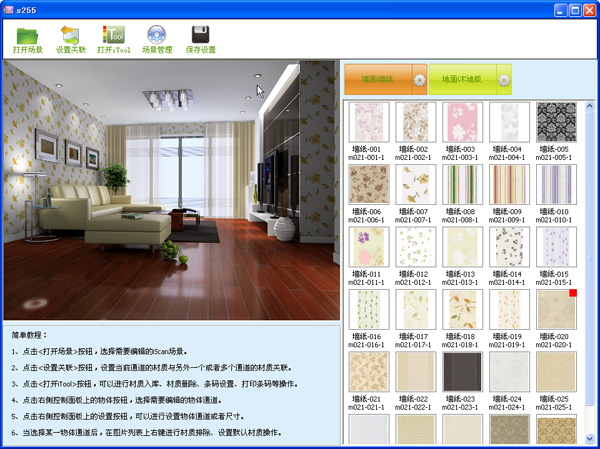Apply wallpaper thumbnail 墙纸-014
600x449 pixels.
(x=509, y=247)
